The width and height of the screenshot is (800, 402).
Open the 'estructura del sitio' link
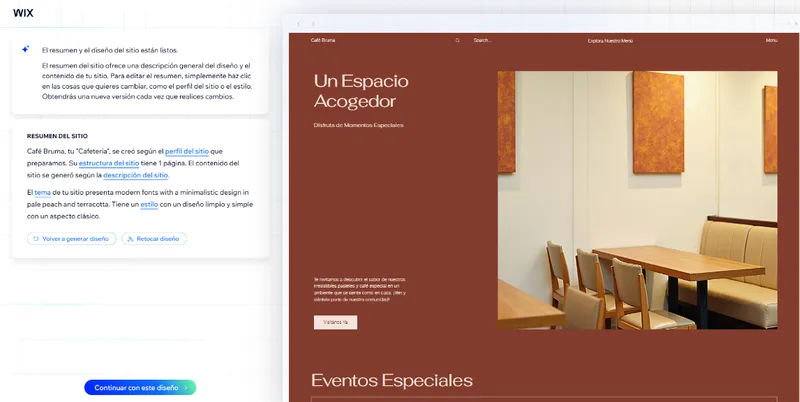pyautogui.click(x=109, y=163)
